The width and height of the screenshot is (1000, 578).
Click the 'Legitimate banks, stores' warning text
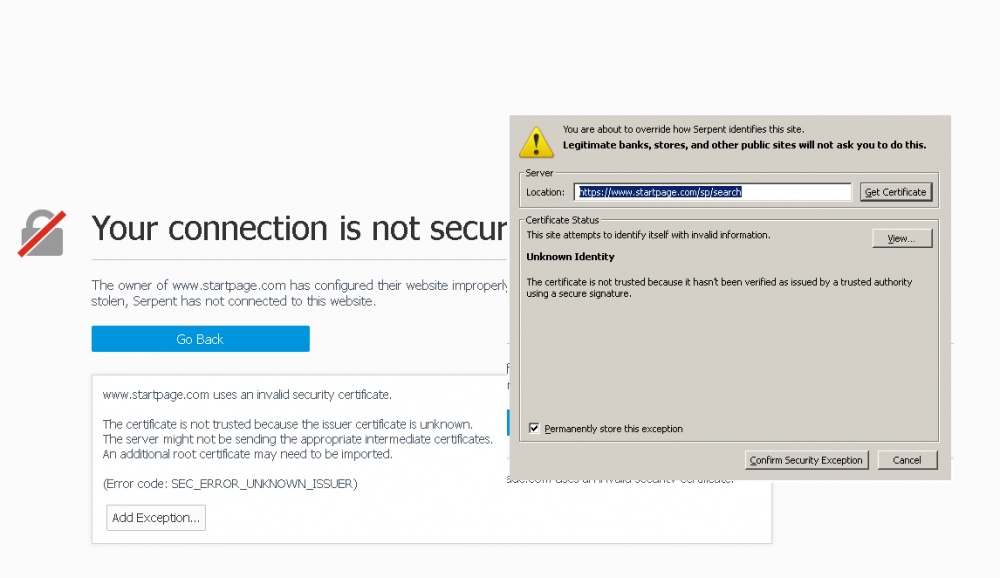click(744, 145)
